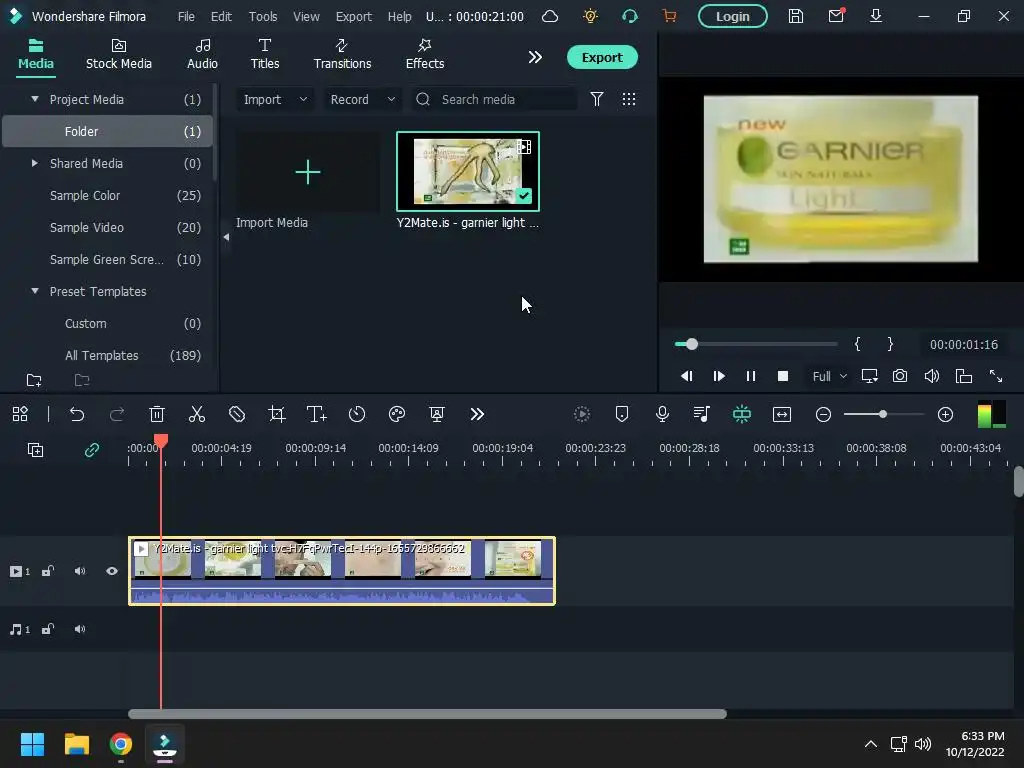Open the Import dropdown

tap(275, 99)
